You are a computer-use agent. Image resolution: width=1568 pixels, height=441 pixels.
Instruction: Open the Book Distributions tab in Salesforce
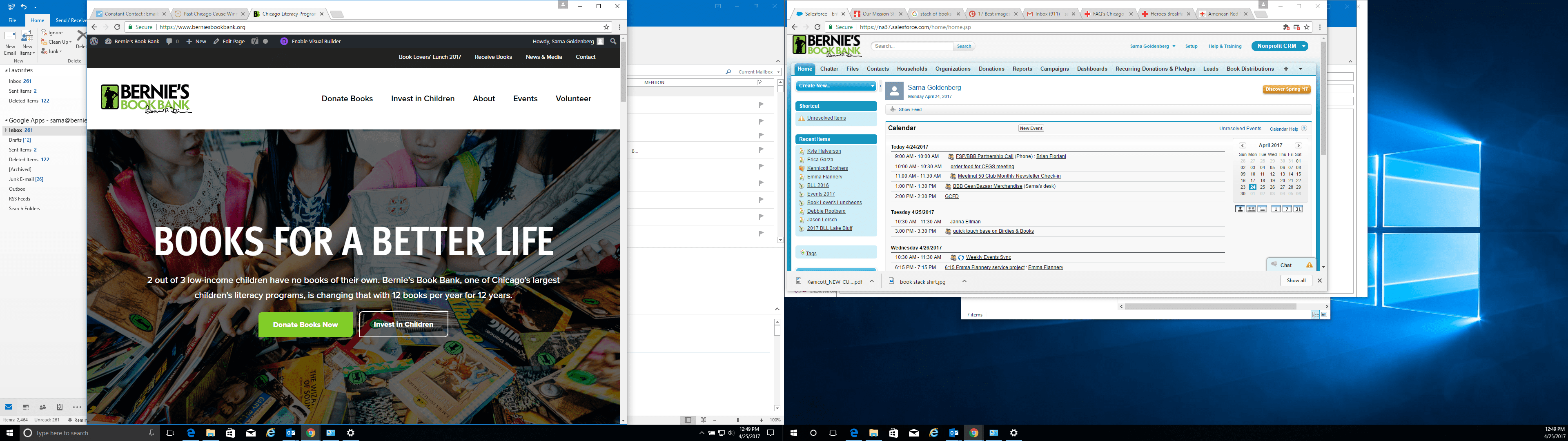click(x=1249, y=69)
